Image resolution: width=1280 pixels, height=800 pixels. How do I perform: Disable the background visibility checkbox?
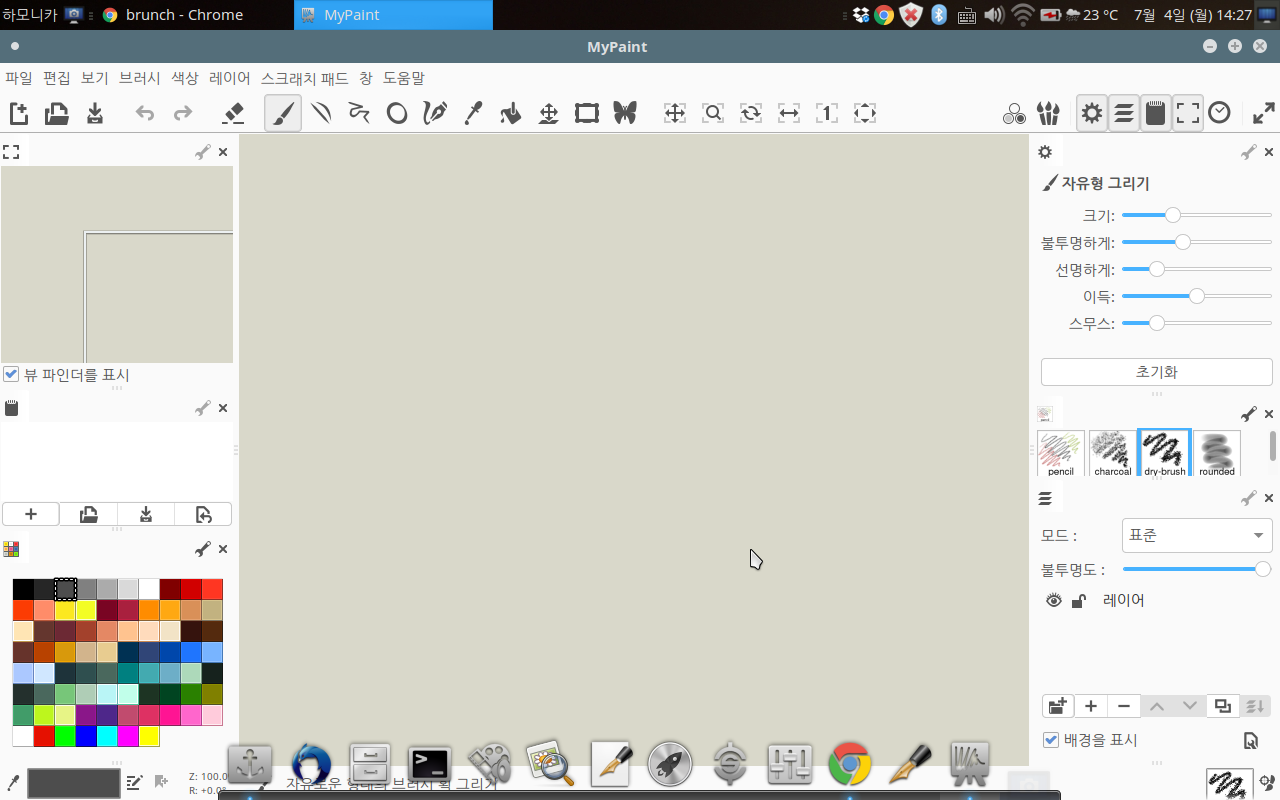point(1050,740)
